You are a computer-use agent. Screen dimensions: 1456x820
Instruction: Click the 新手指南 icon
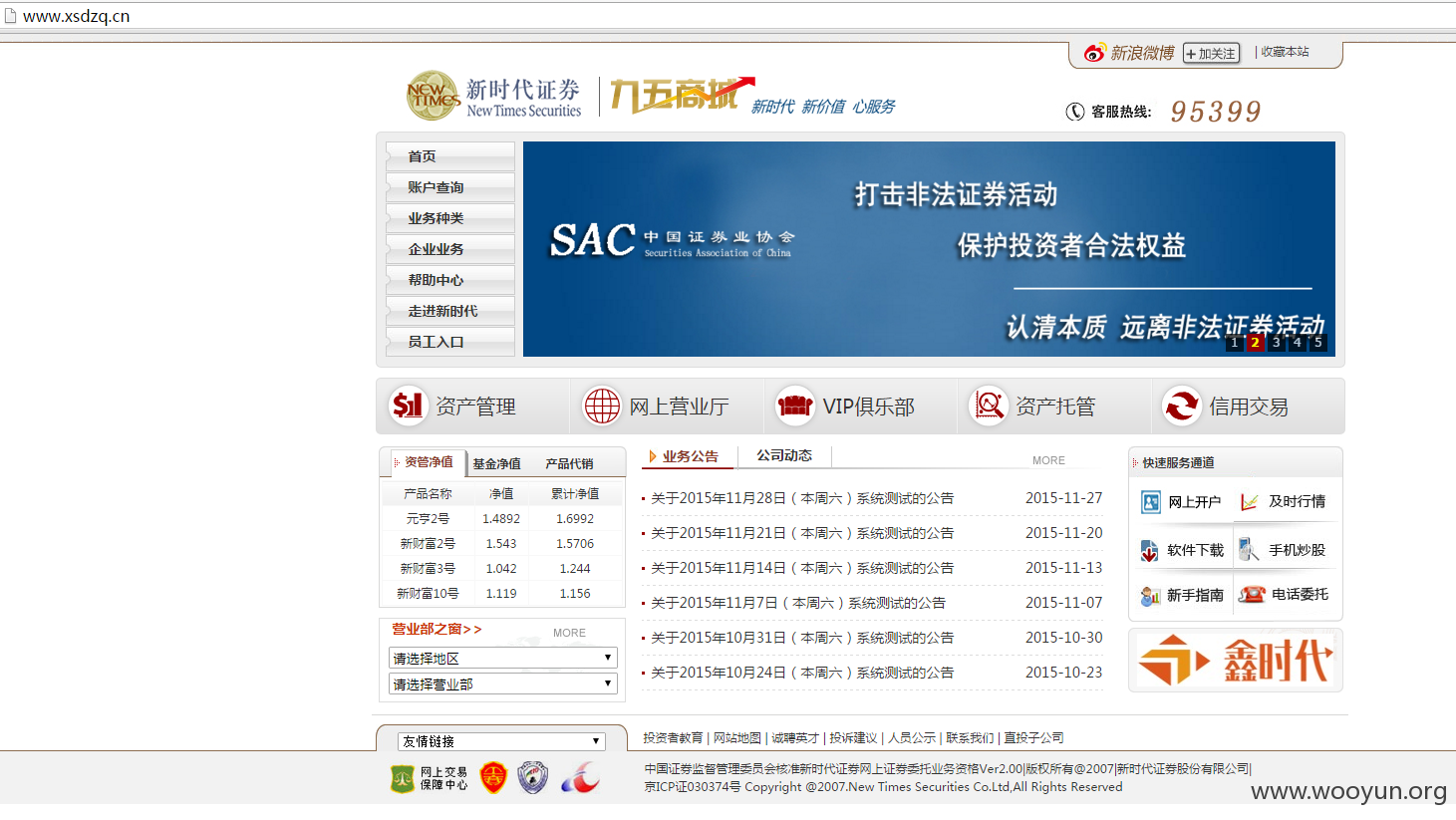pos(1150,596)
